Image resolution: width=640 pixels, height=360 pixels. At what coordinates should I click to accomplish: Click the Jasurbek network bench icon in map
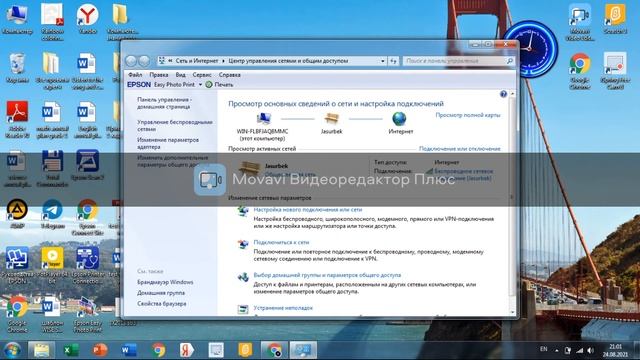click(x=331, y=119)
